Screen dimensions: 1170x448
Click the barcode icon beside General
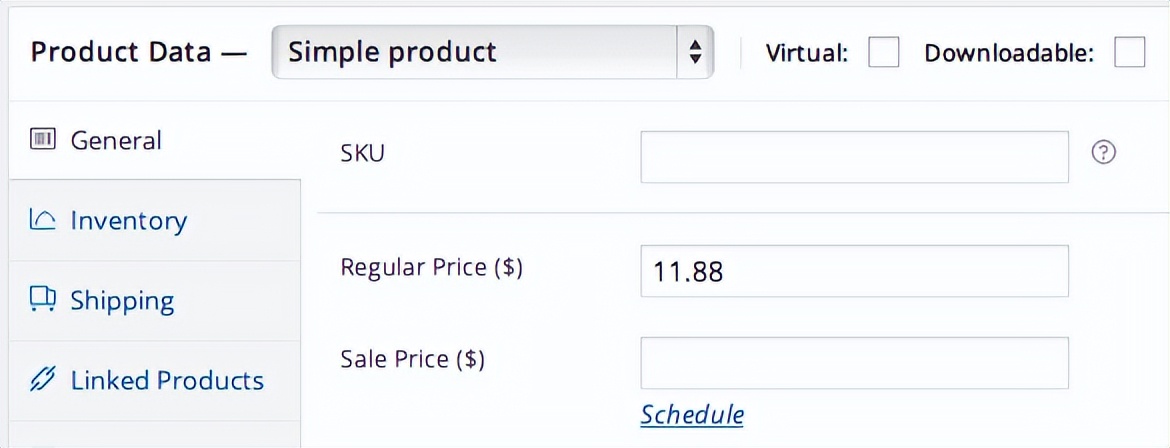coord(43,140)
